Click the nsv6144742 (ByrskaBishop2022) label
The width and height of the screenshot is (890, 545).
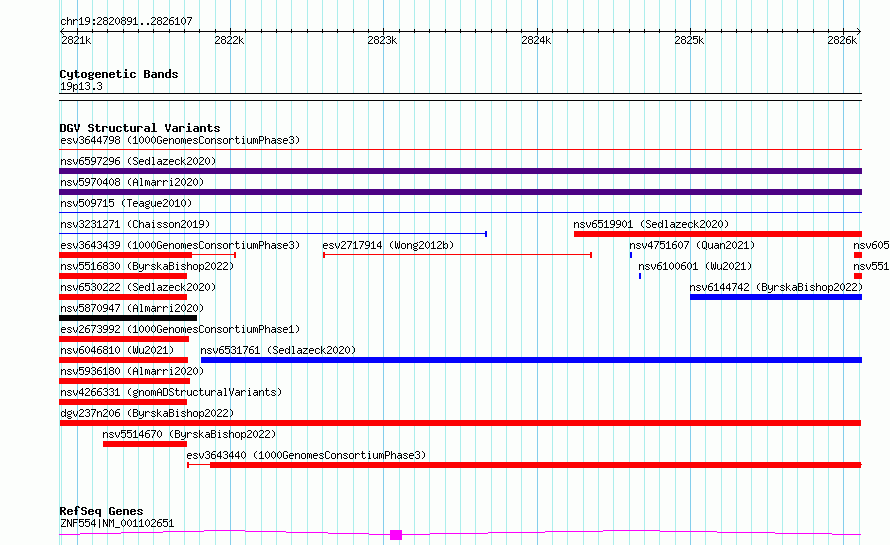776,287
